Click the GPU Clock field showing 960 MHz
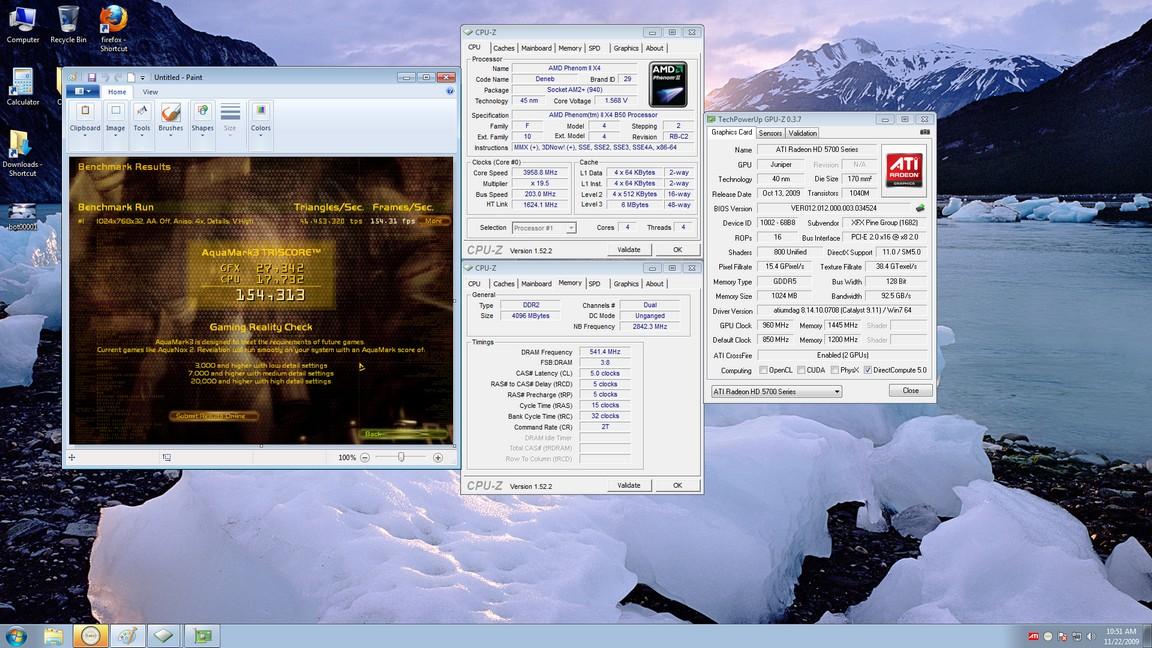Viewport: 1152px width, 648px height. click(x=776, y=325)
